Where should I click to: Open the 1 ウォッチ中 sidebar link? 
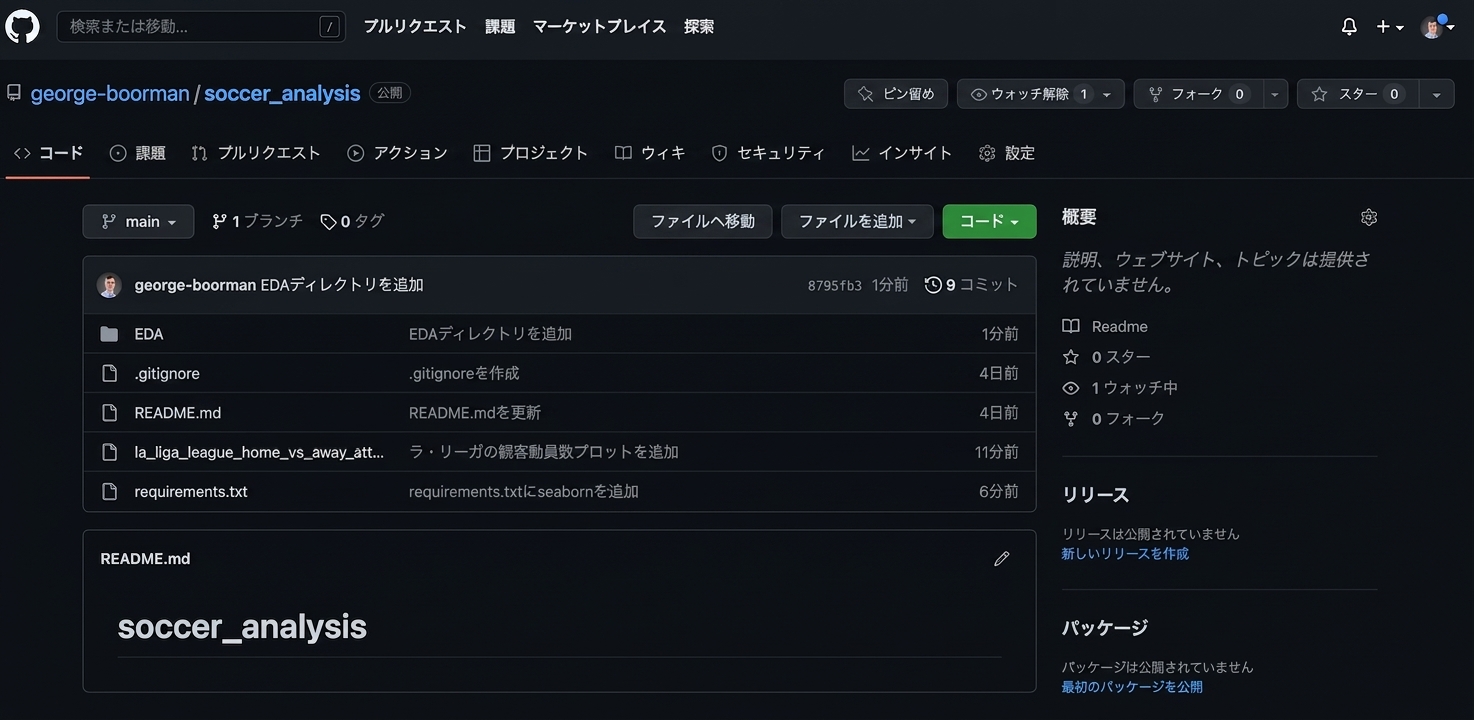(x=1120, y=388)
